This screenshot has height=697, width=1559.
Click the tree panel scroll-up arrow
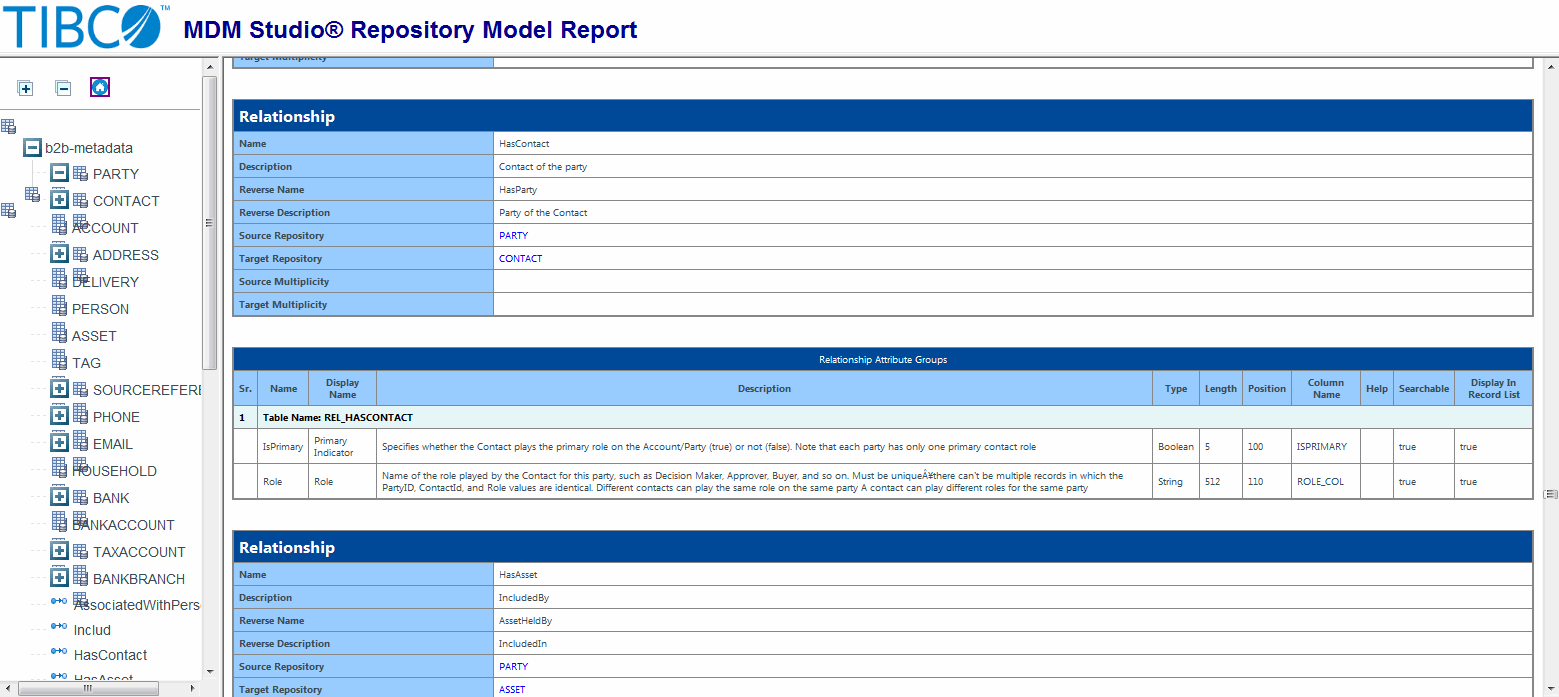click(x=210, y=68)
